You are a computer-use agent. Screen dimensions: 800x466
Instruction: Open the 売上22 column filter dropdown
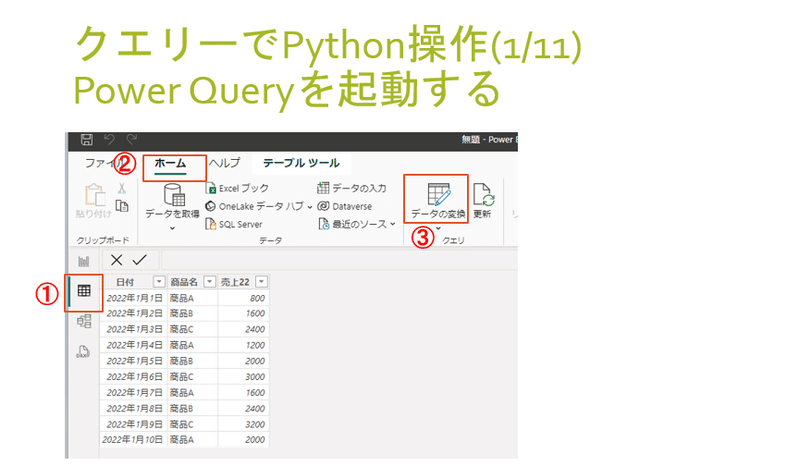262,282
